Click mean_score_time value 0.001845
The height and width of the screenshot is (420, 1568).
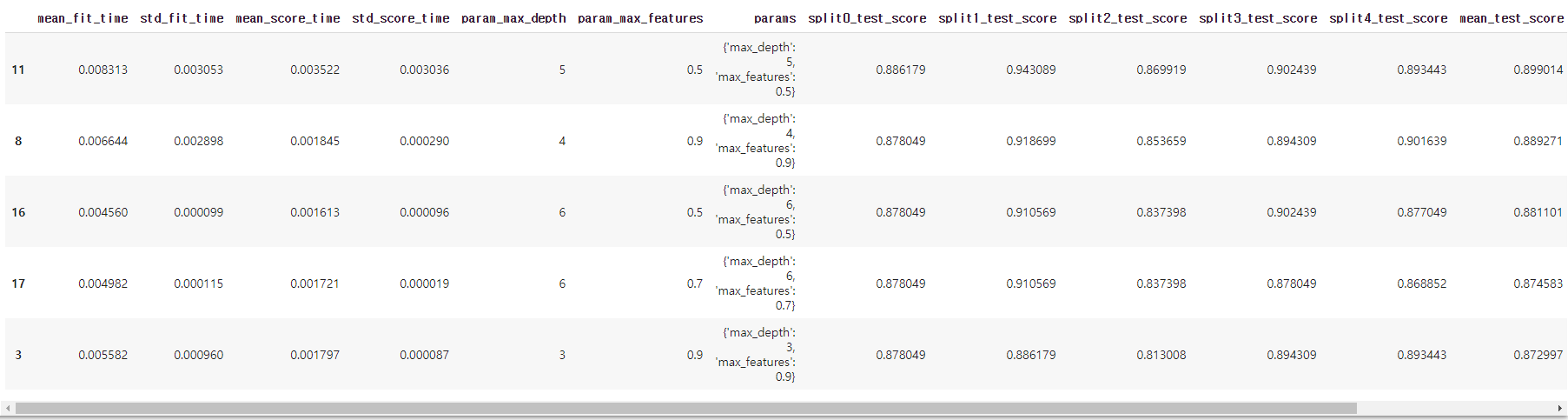[314, 141]
